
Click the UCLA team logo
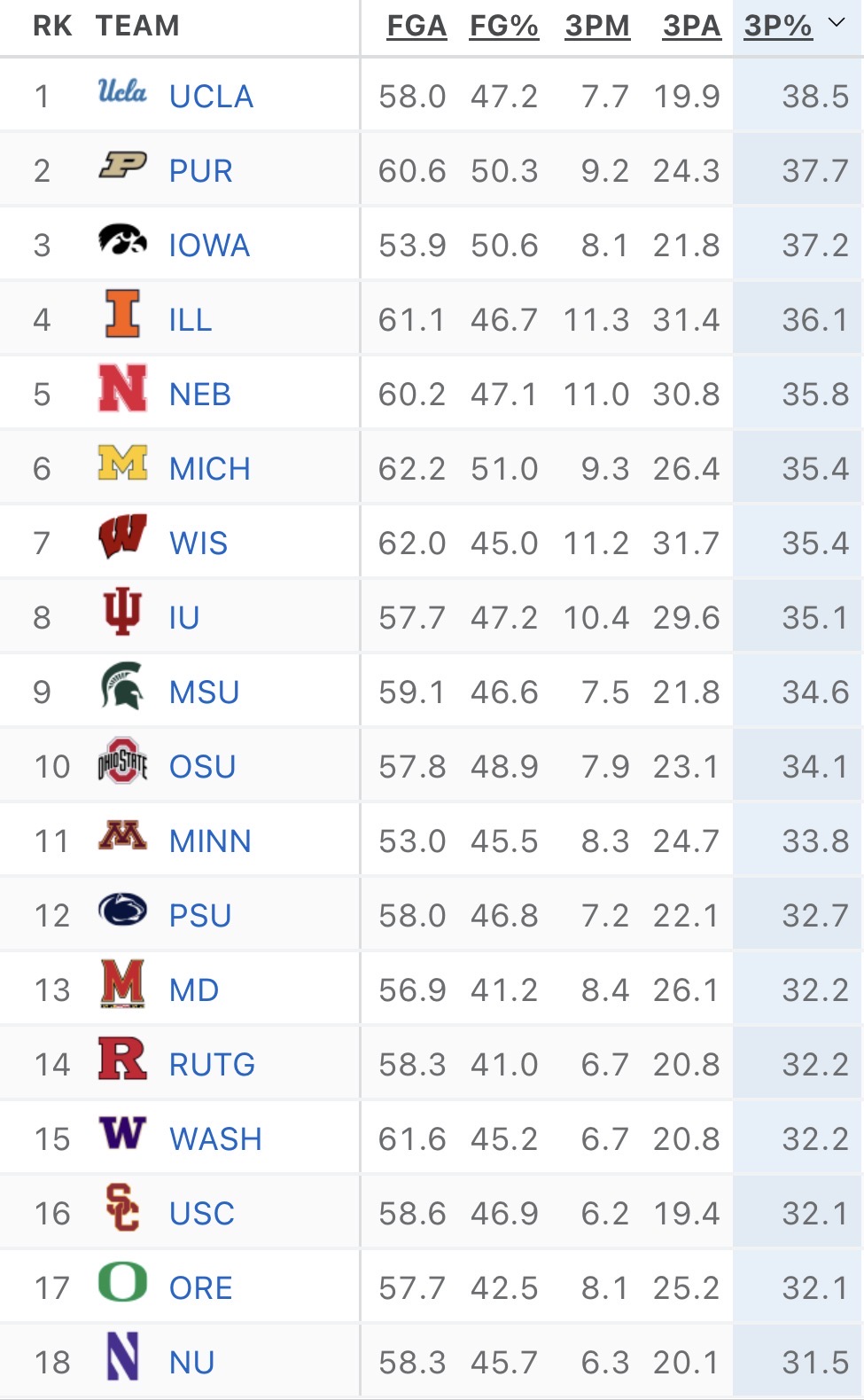(x=122, y=91)
